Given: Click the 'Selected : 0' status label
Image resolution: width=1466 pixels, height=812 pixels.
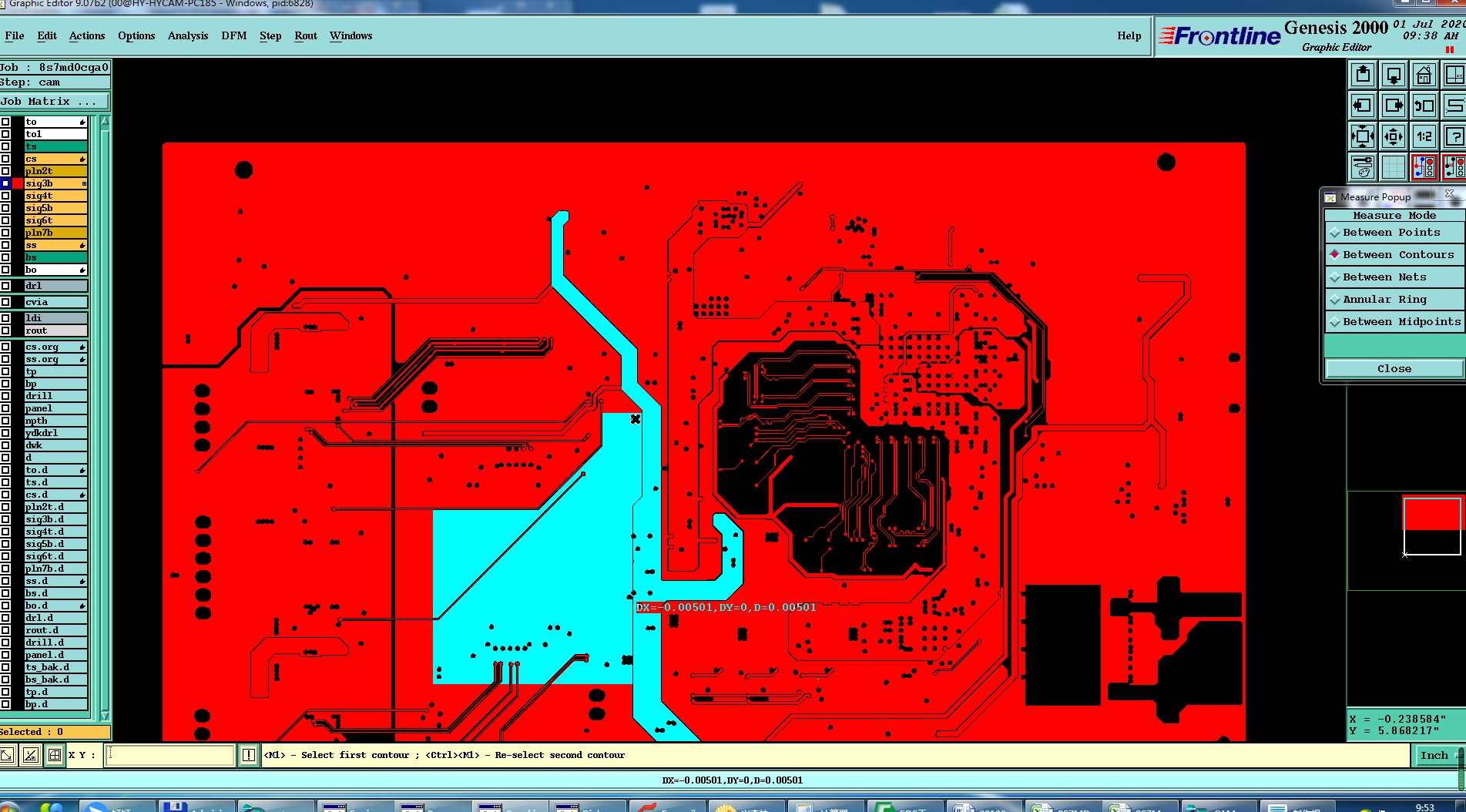Looking at the screenshot, I should tap(55, 732).
